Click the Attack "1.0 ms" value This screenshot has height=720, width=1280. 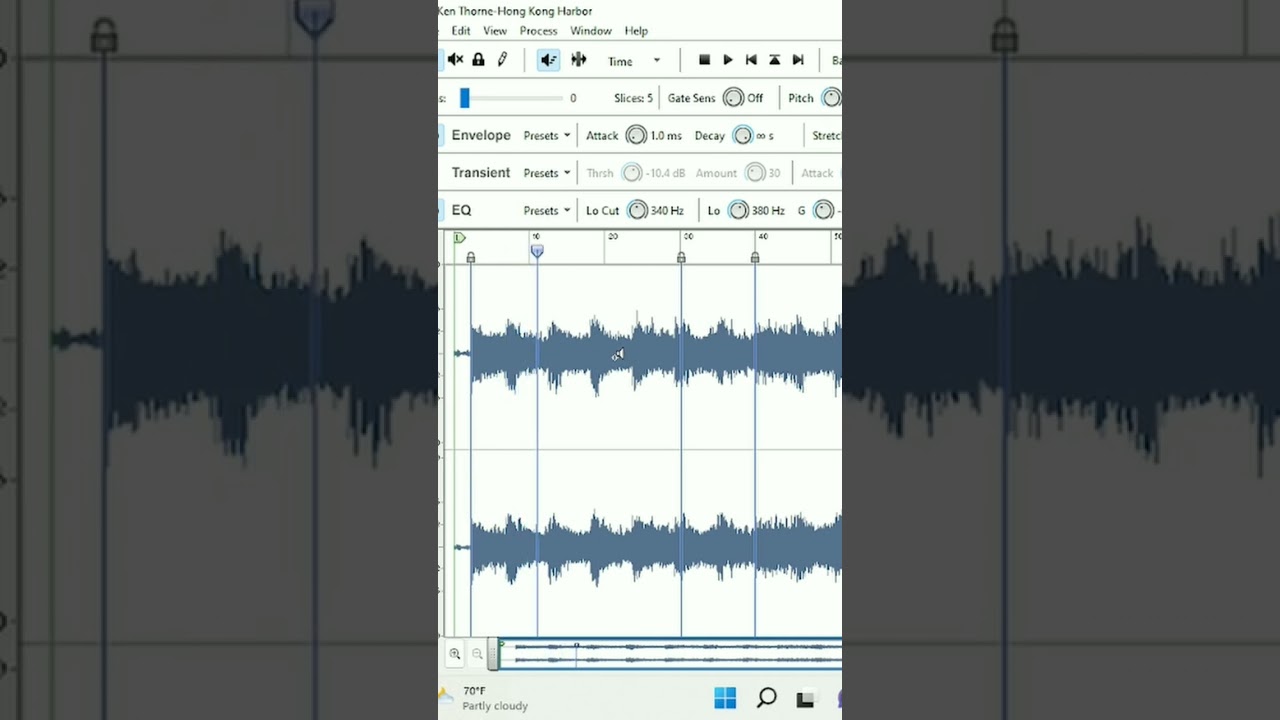[666, 136]
